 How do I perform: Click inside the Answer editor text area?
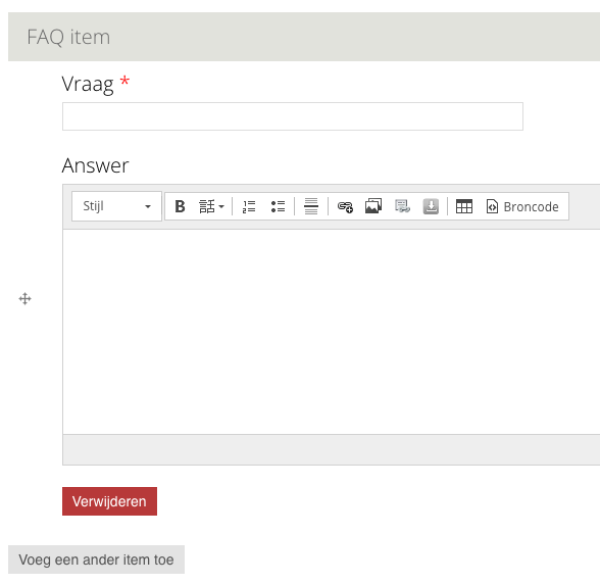pyautogui.click(x=330, y=330)
